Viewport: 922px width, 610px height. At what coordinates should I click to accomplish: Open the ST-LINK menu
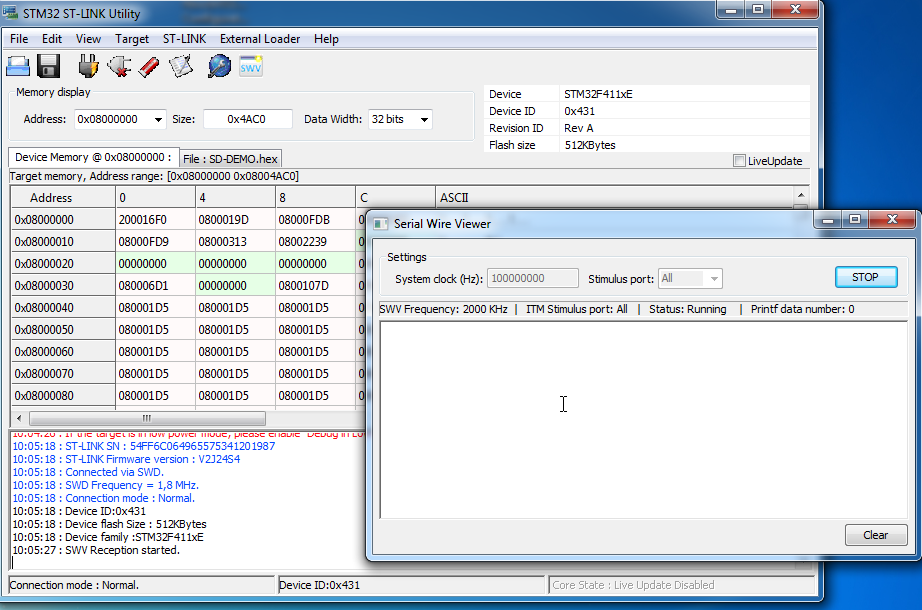(x=184, y=39)
